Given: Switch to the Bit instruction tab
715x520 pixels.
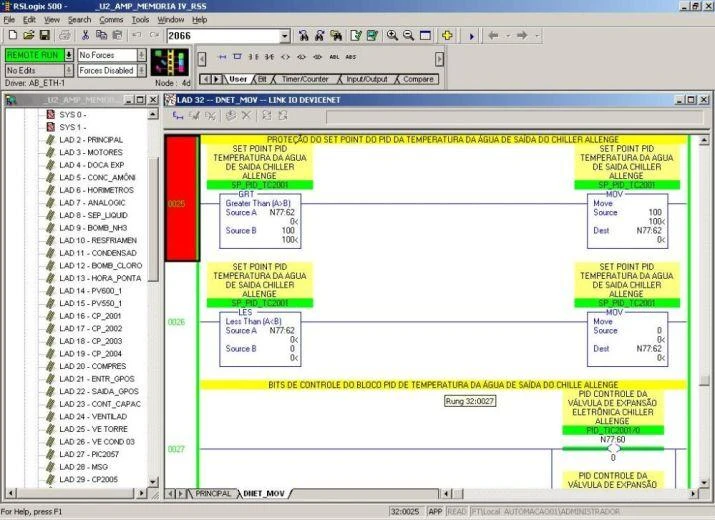Looking at the screenshot, I should click(262, 79).
